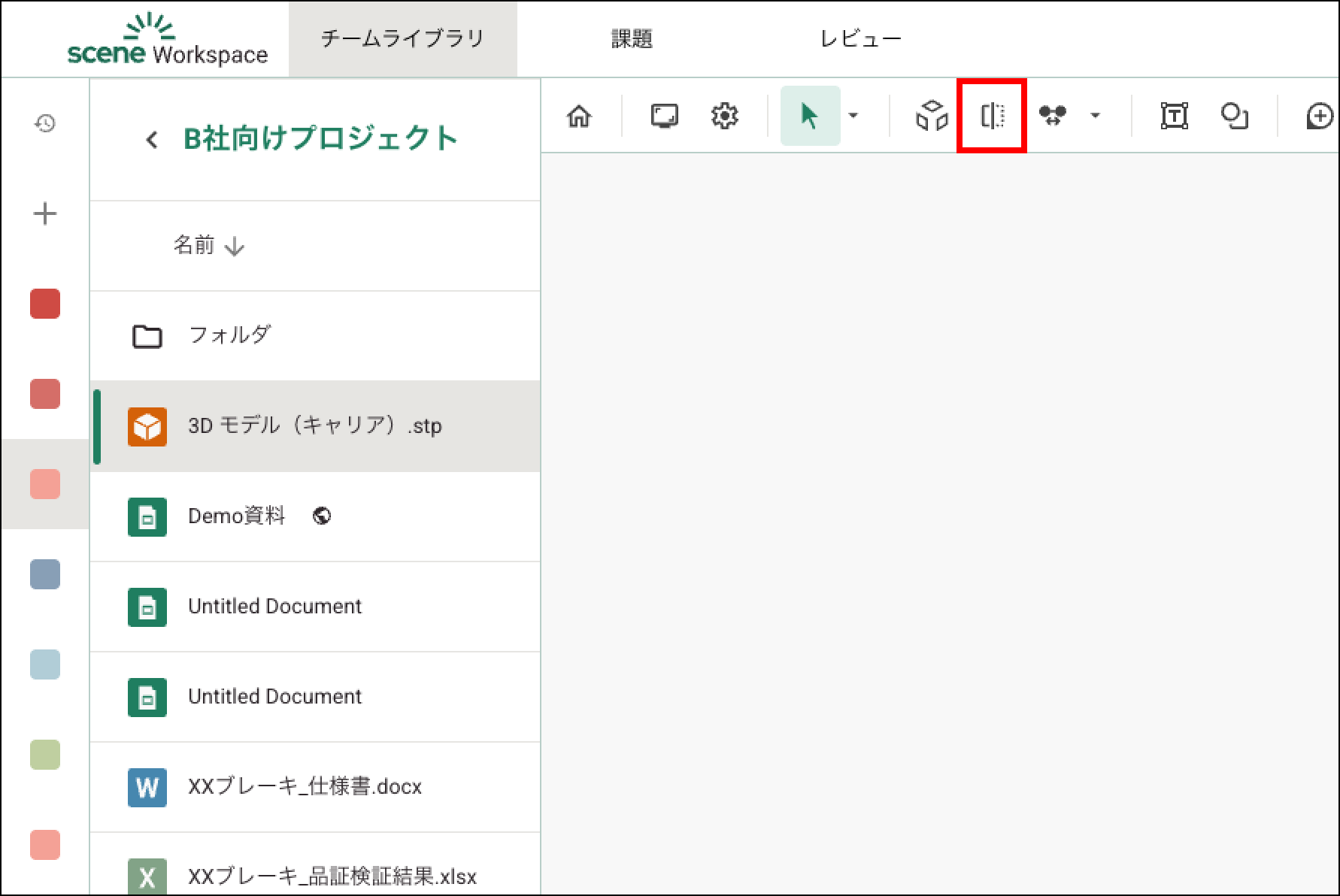Image resolution: width=1340 pixels, height=896 pixels.
Task: Select the arrow pointer tool
Action: [809, 117]
